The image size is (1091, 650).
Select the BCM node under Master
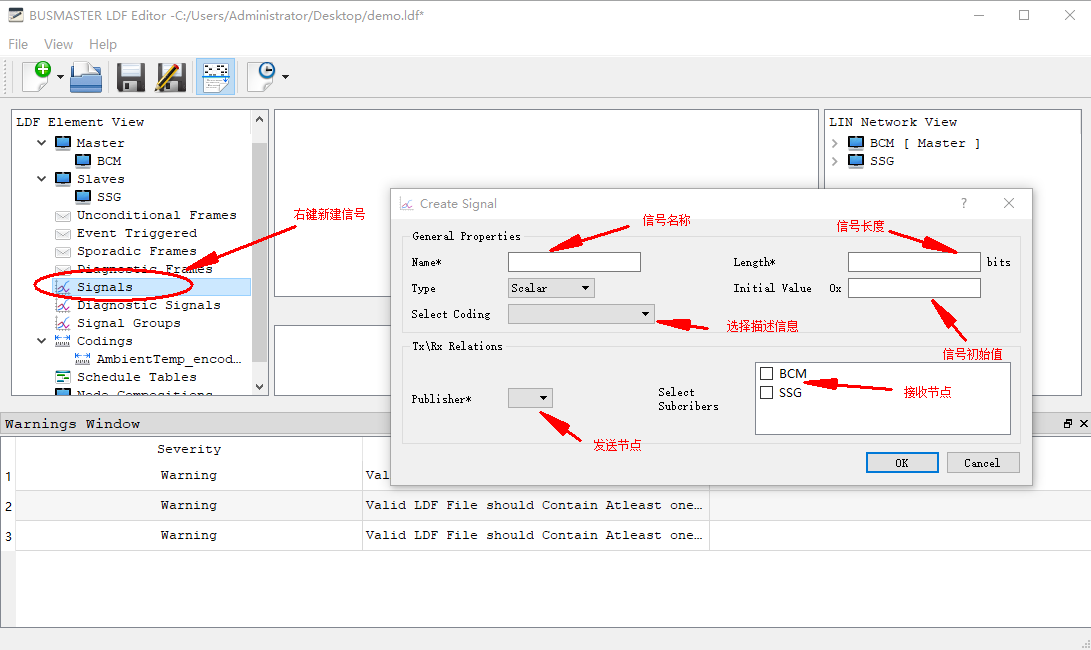pos(109,161)
